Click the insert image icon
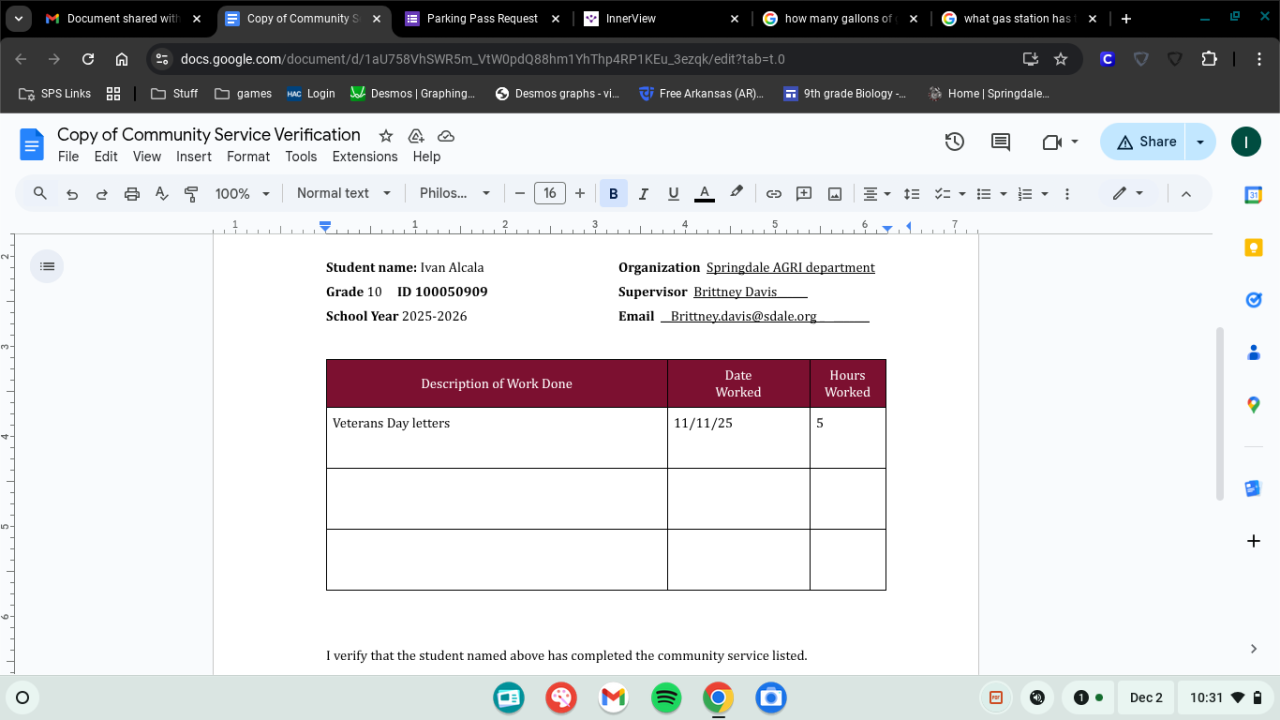Viewport: 1280px width, 720px height. pos(834,194)
